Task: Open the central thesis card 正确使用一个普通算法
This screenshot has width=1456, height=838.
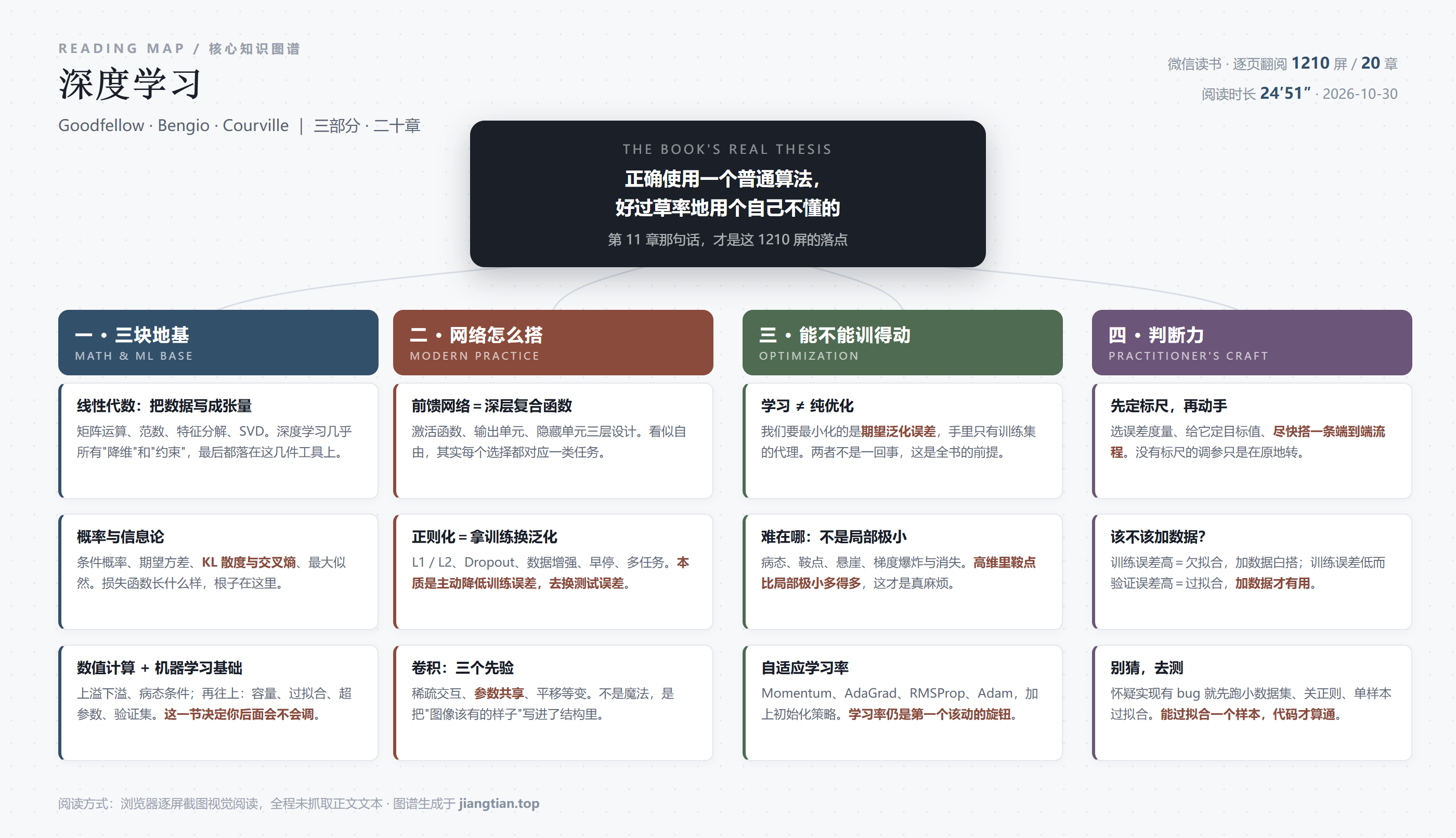Action: [x=727, y=193]
